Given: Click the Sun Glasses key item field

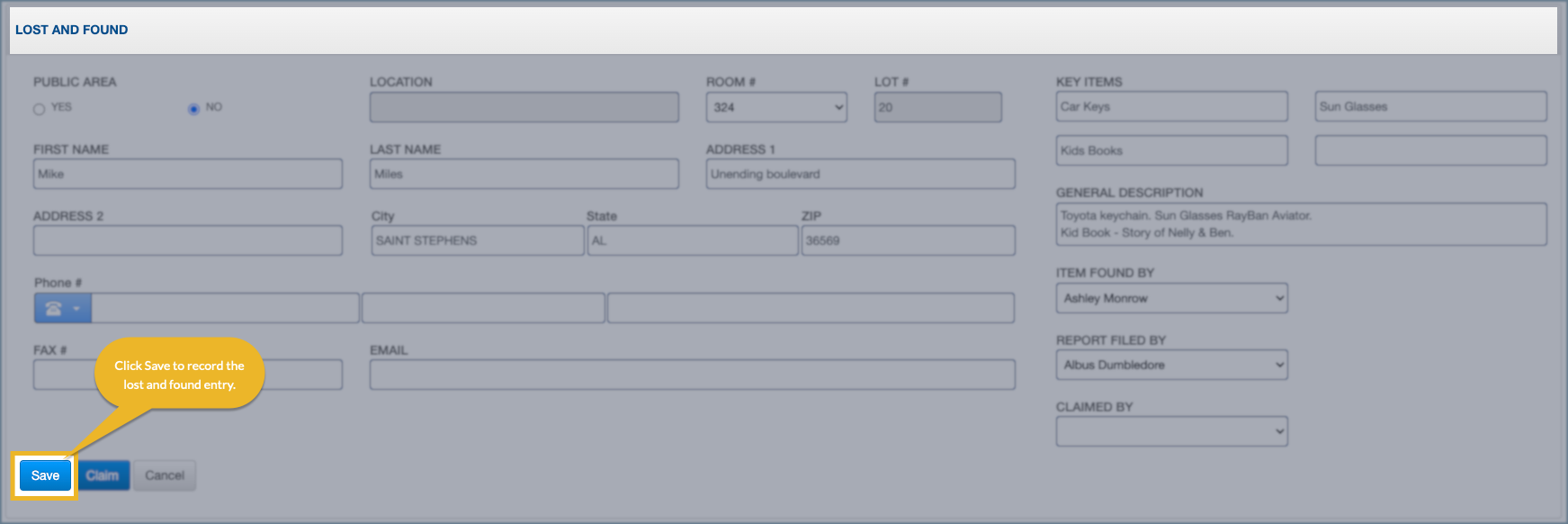Looking at the screenshot, I should 1430,106.
